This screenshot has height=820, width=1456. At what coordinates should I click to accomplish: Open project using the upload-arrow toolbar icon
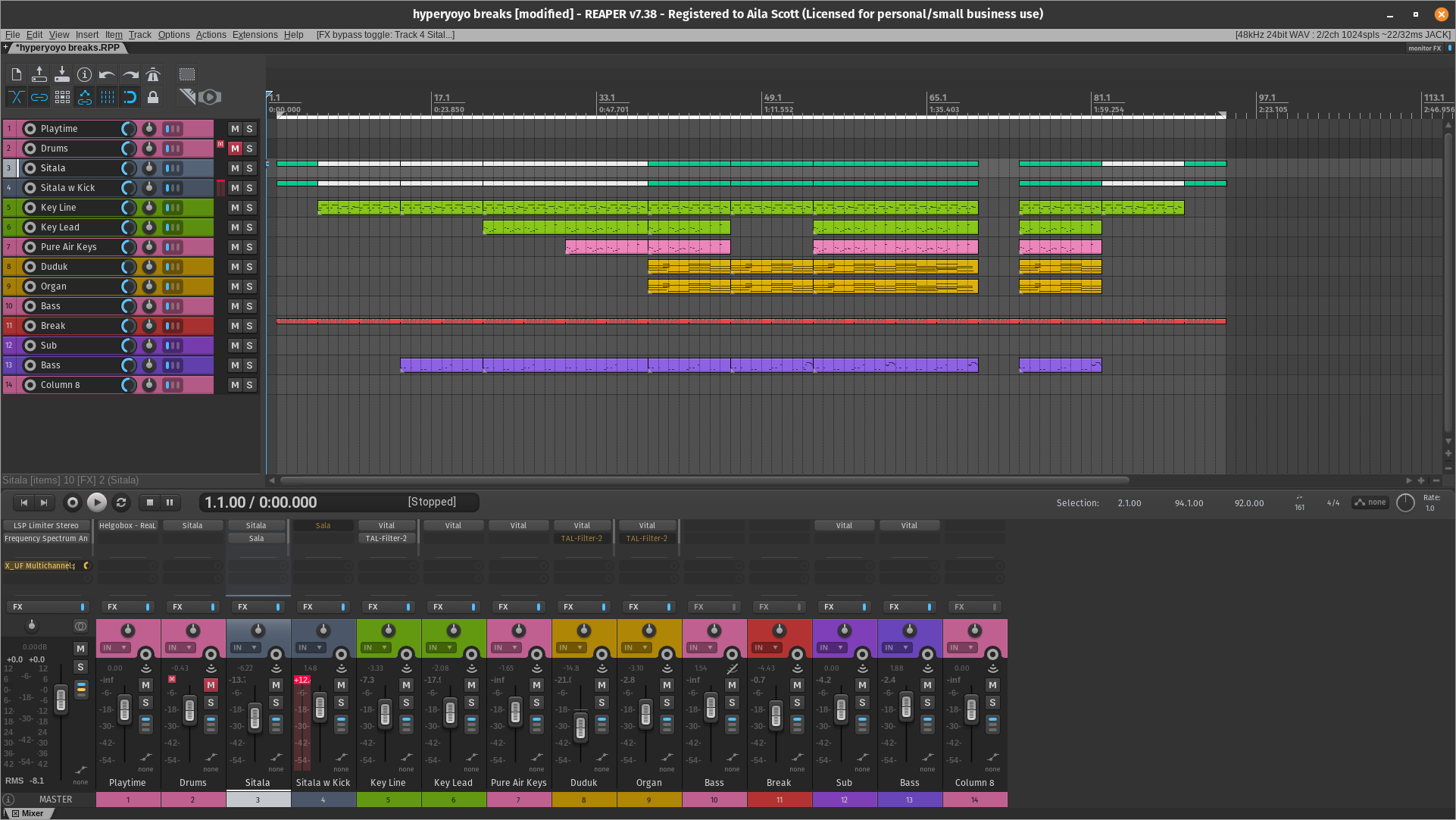coord(39,74)
